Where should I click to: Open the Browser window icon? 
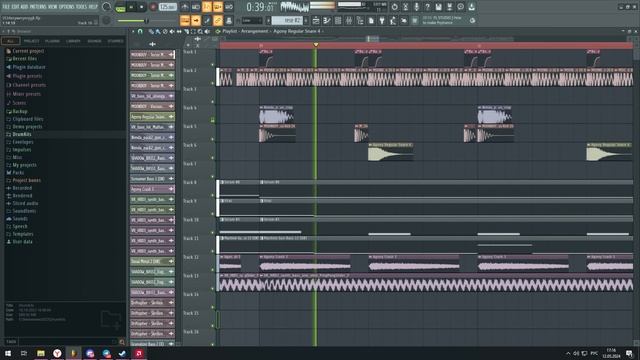coord(360,20)
